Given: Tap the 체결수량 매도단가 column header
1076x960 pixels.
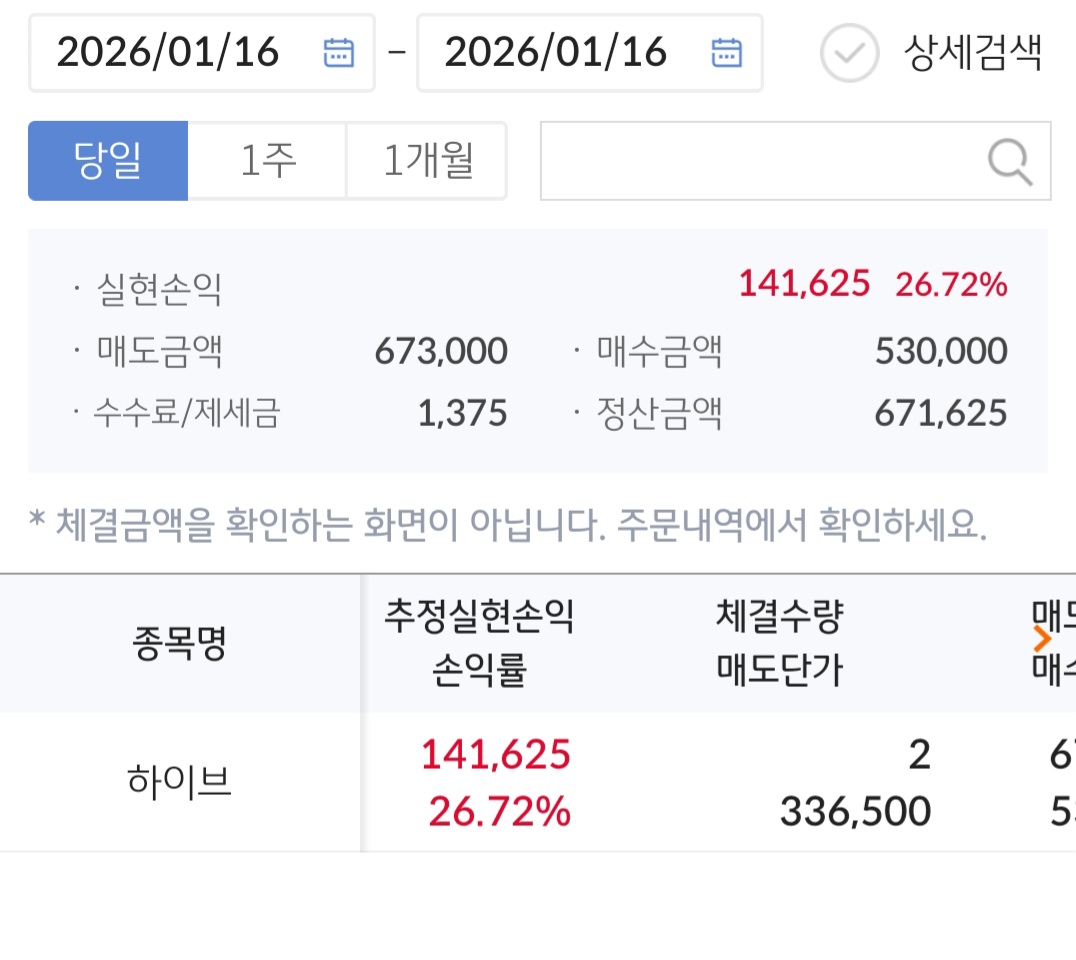Looking at the screenshot, I should click(780, 644).
